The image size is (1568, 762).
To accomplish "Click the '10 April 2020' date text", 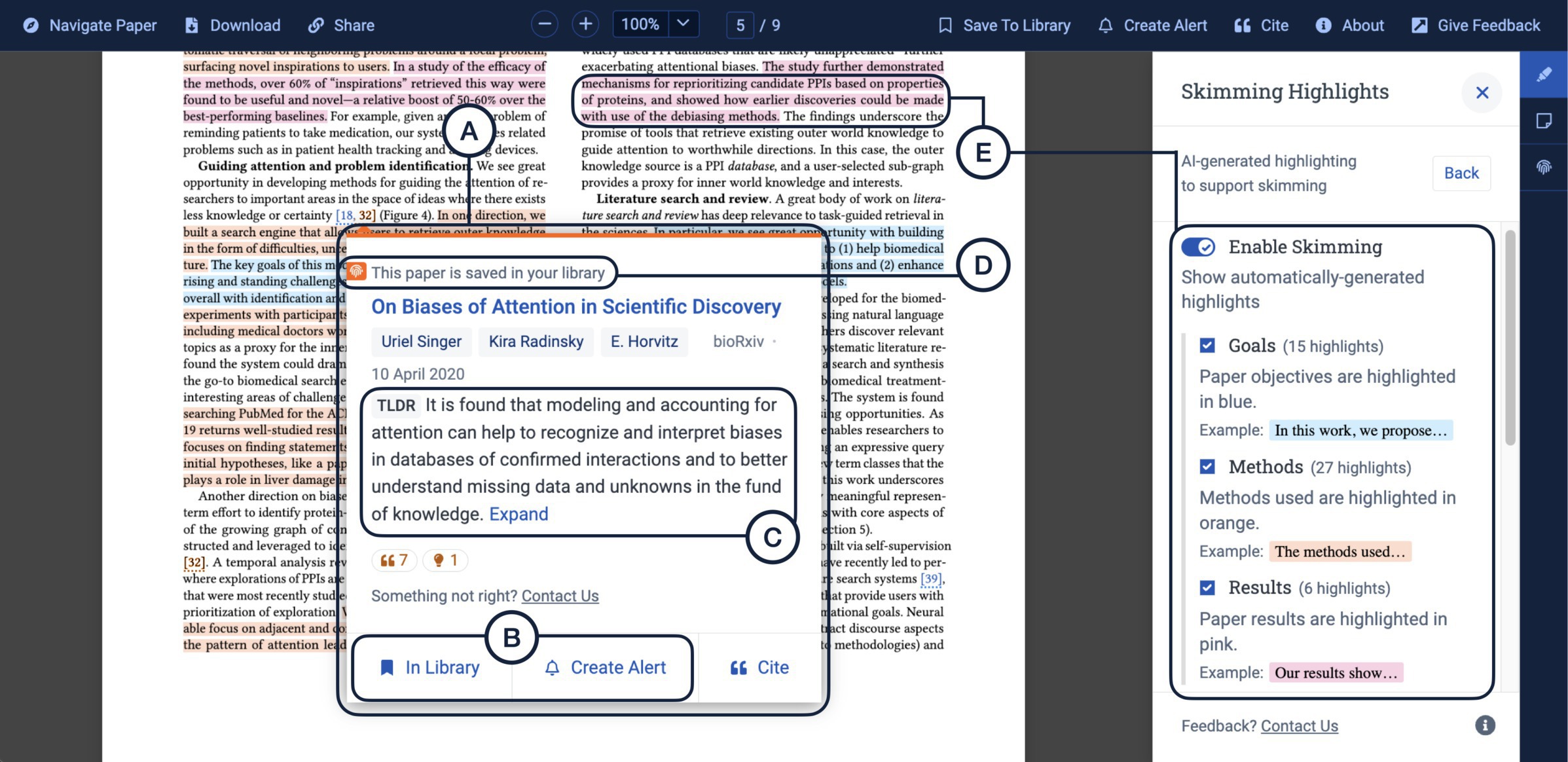I will [418, 374].
